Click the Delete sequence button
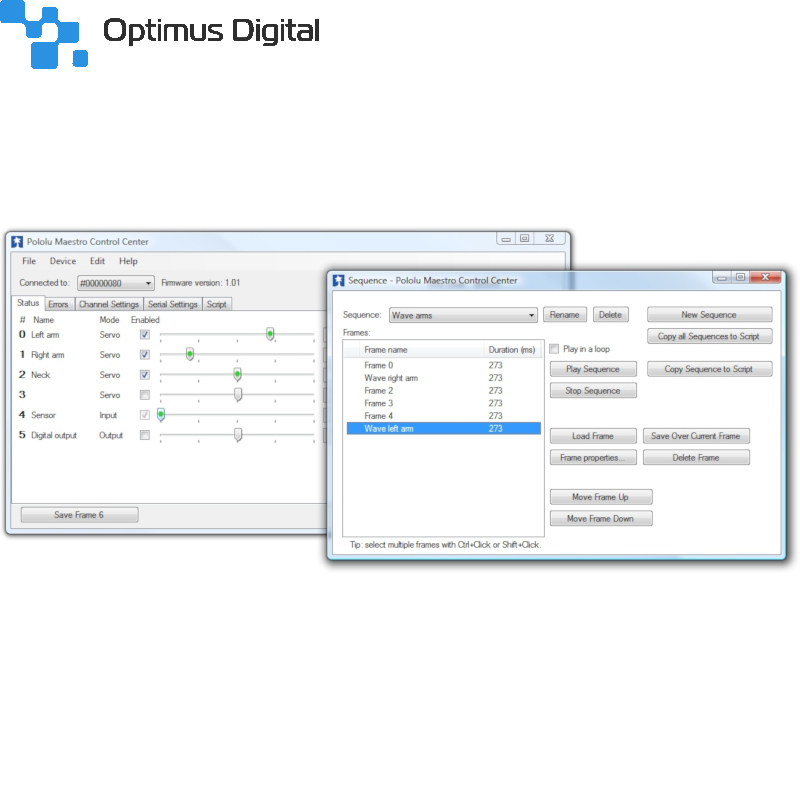The height and width of the screenshot is (800, 800). [610, 315]
